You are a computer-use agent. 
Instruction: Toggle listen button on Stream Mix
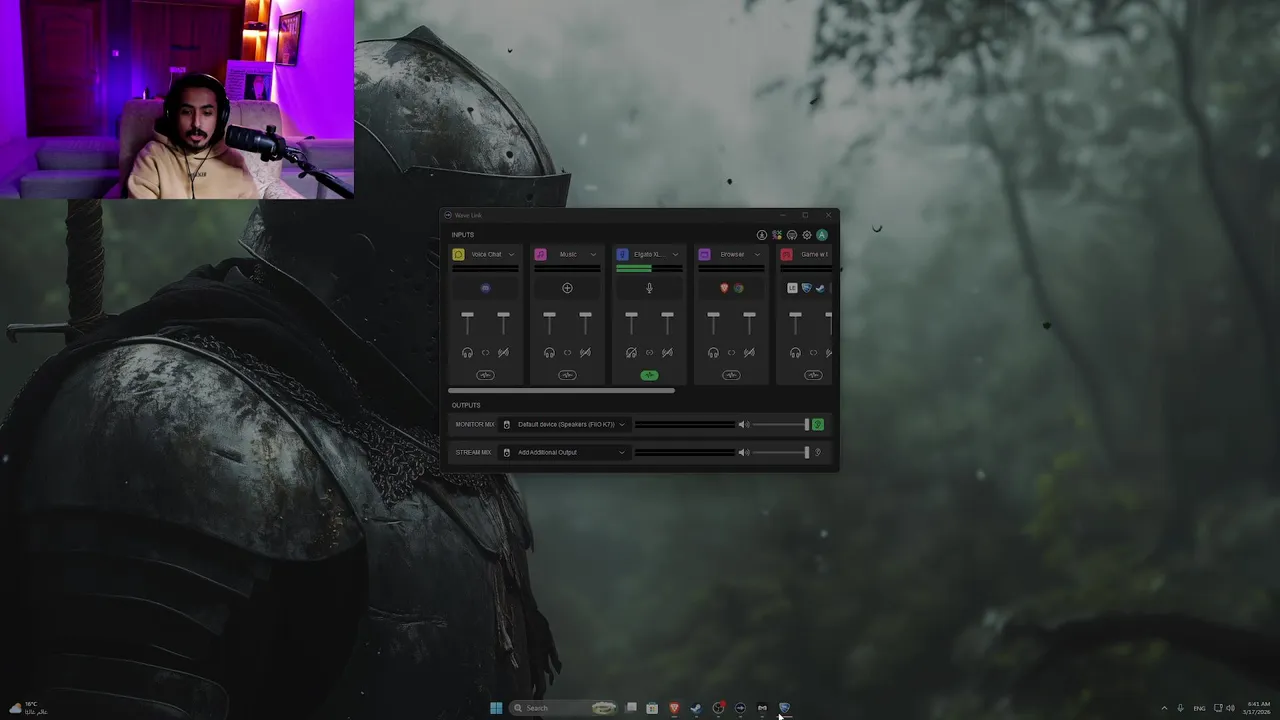(x=818, y=453)
